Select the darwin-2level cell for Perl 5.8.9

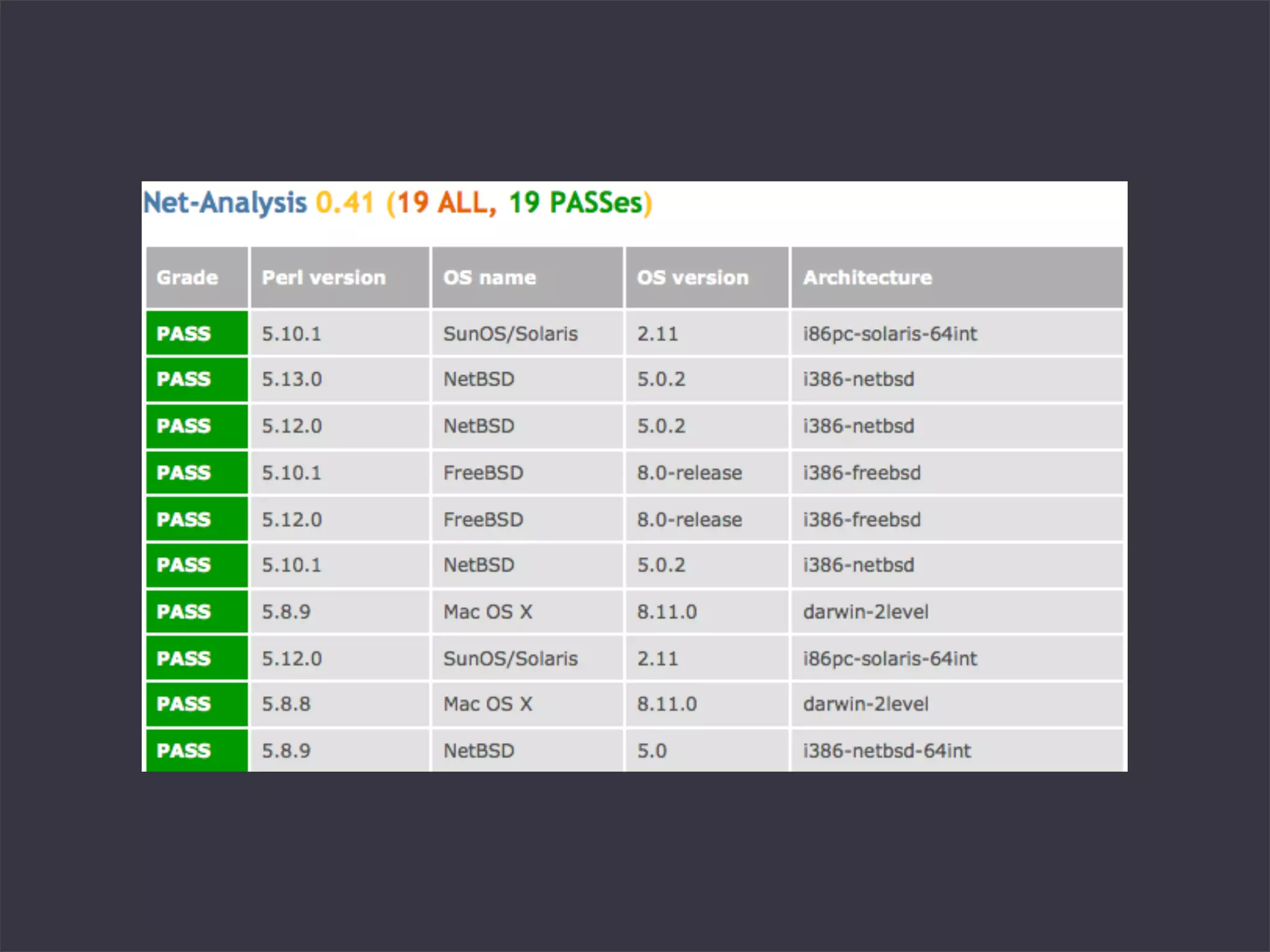pyautogui.click(x=866, y=612)
